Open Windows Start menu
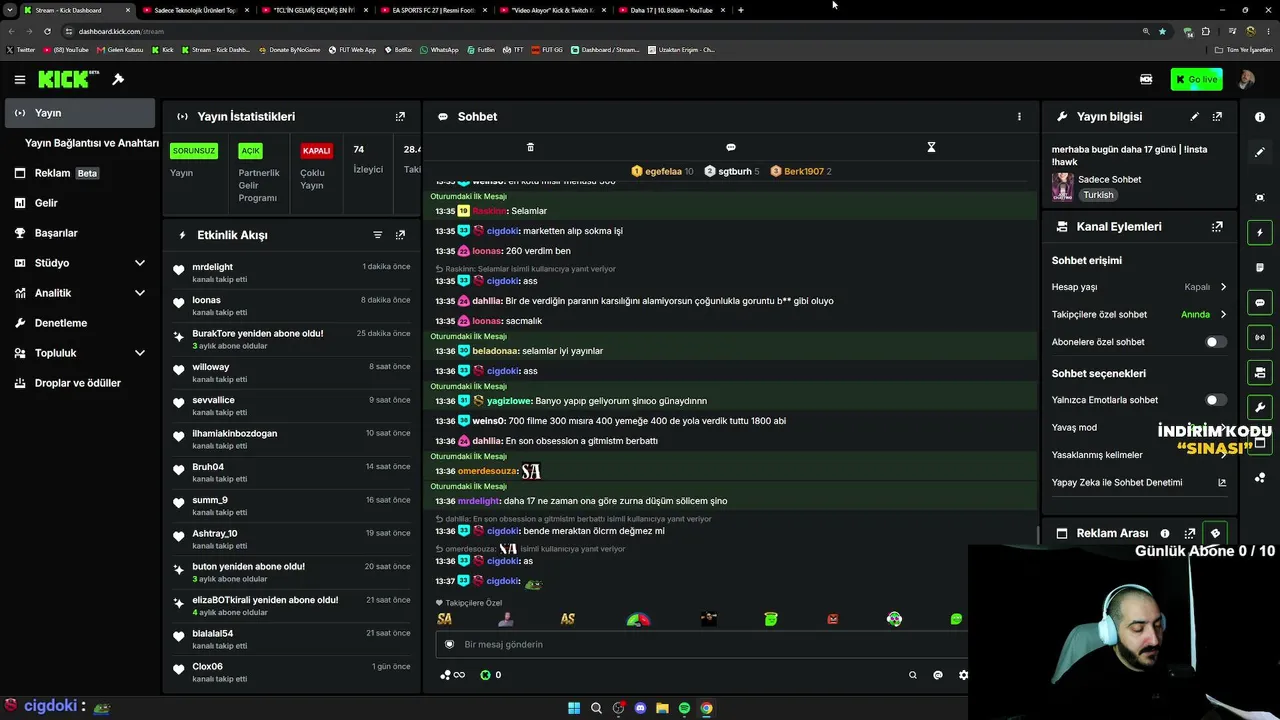This screenshot has width=1280, height=720. click(x=574, y=708)
